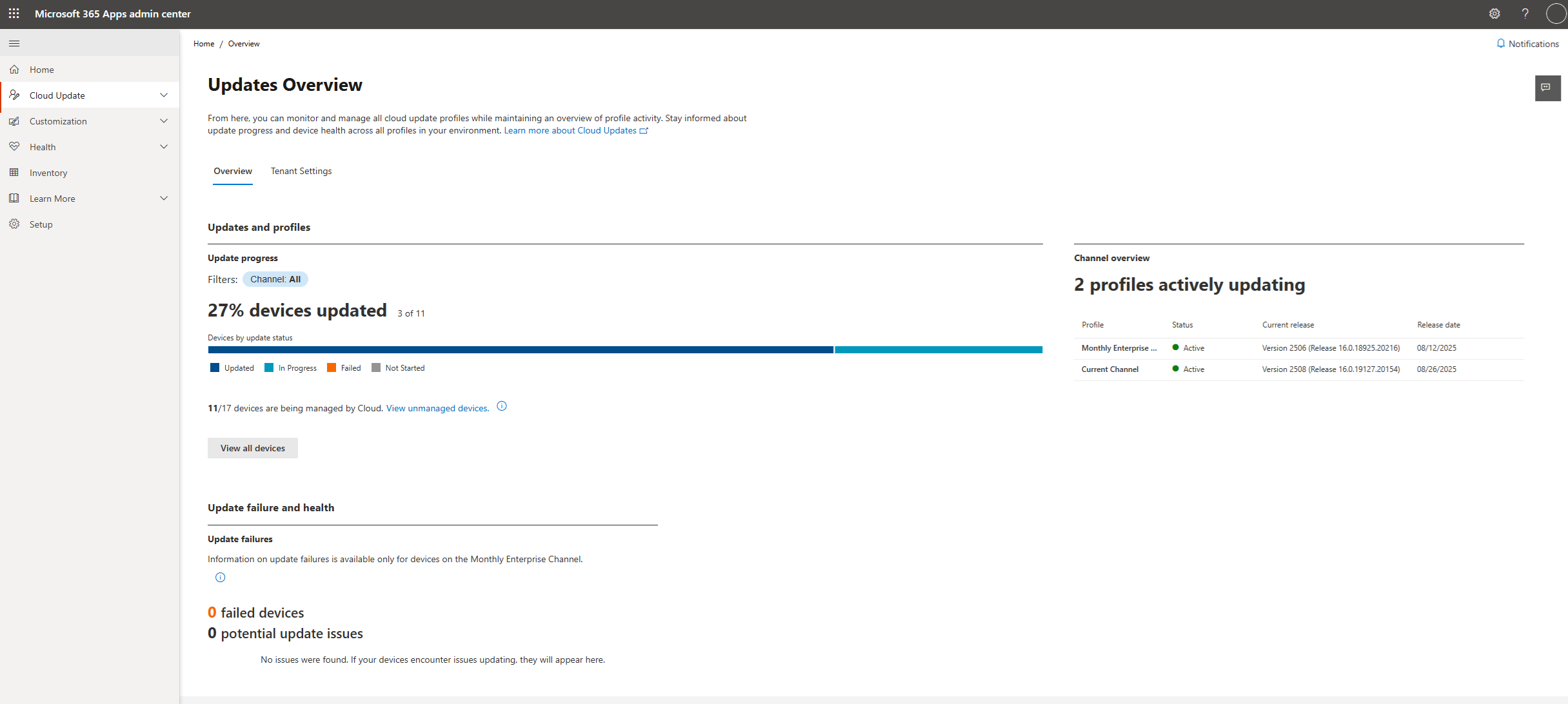Open the Channel: All filter
1568x704 pixels.
click(275, 279)
